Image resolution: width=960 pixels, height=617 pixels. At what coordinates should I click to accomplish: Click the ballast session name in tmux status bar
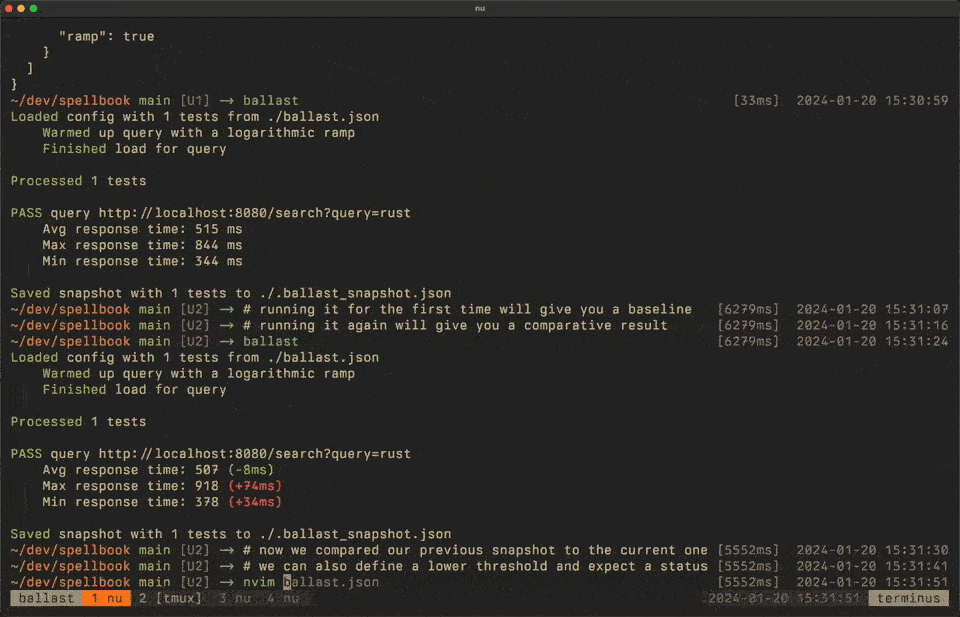(x=45, y=597)
